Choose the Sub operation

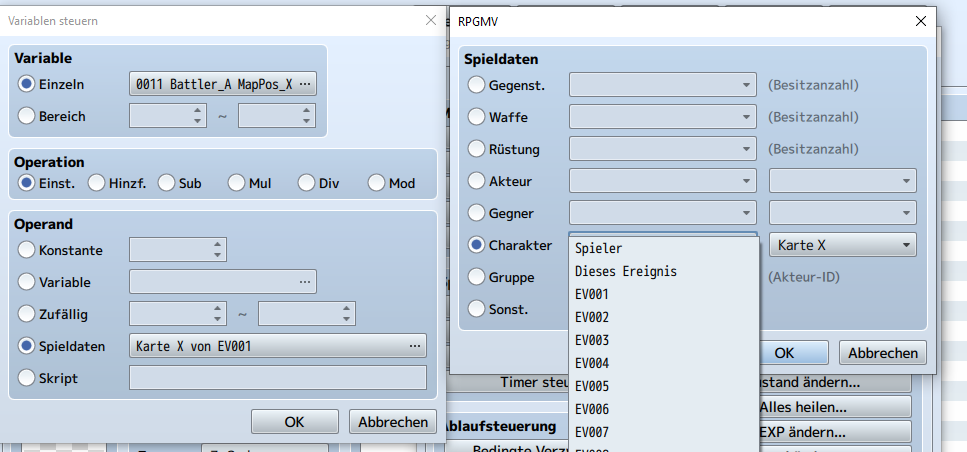click(x=167, y=183)
